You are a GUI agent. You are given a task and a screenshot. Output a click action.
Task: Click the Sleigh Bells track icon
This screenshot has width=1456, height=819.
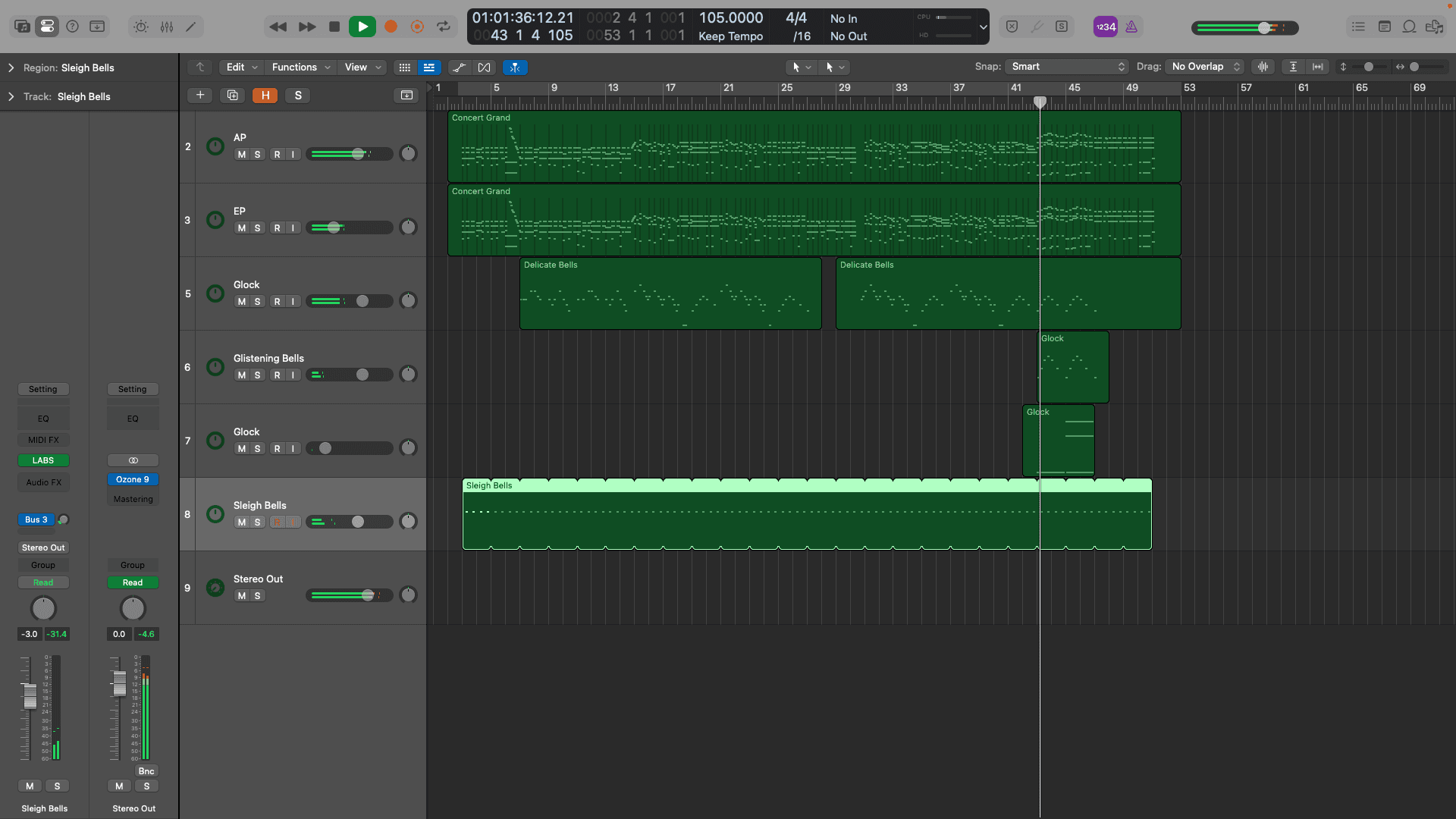pyautogui.click(x=215, y=514)
